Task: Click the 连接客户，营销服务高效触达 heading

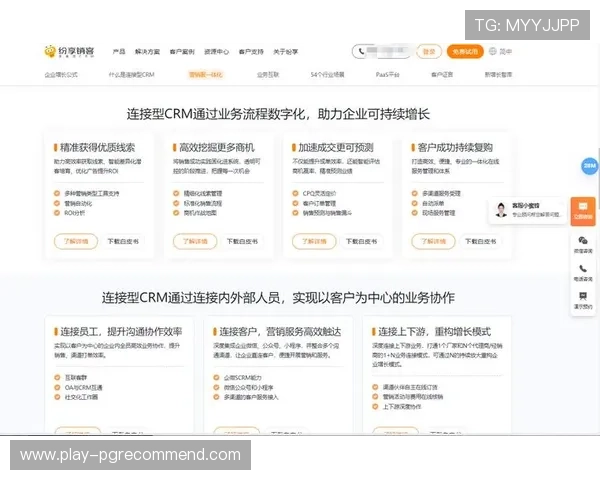Action: pyautogui.click(x=280, y=331)
